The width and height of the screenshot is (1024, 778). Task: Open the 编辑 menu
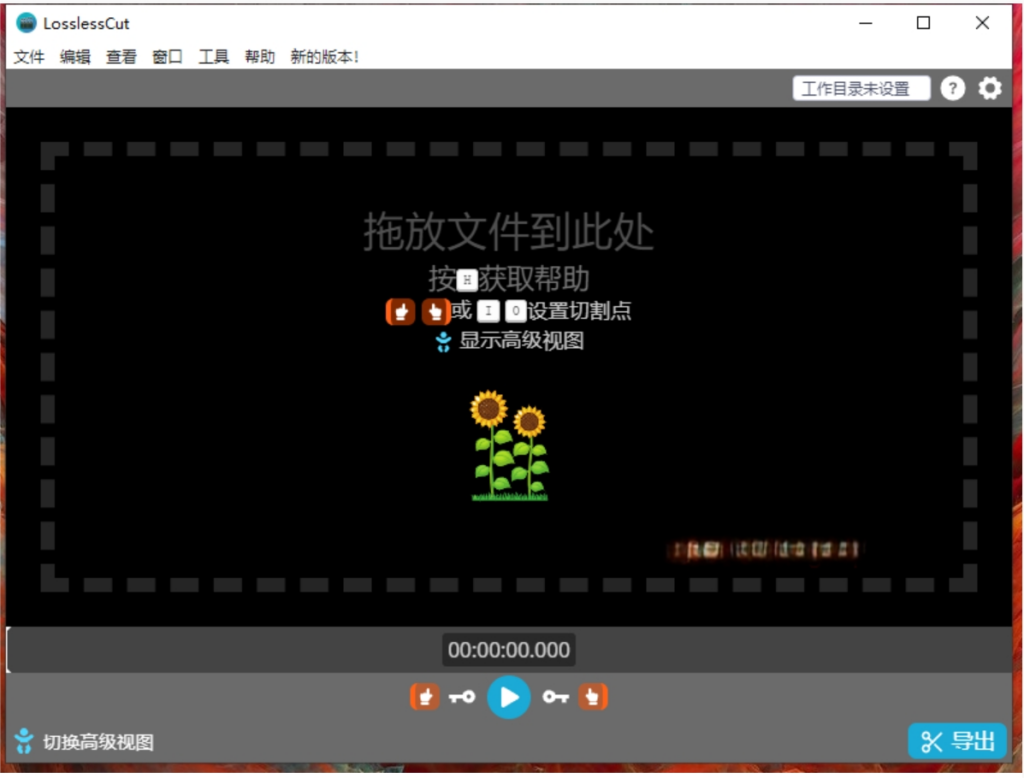[x=75, y=57]
